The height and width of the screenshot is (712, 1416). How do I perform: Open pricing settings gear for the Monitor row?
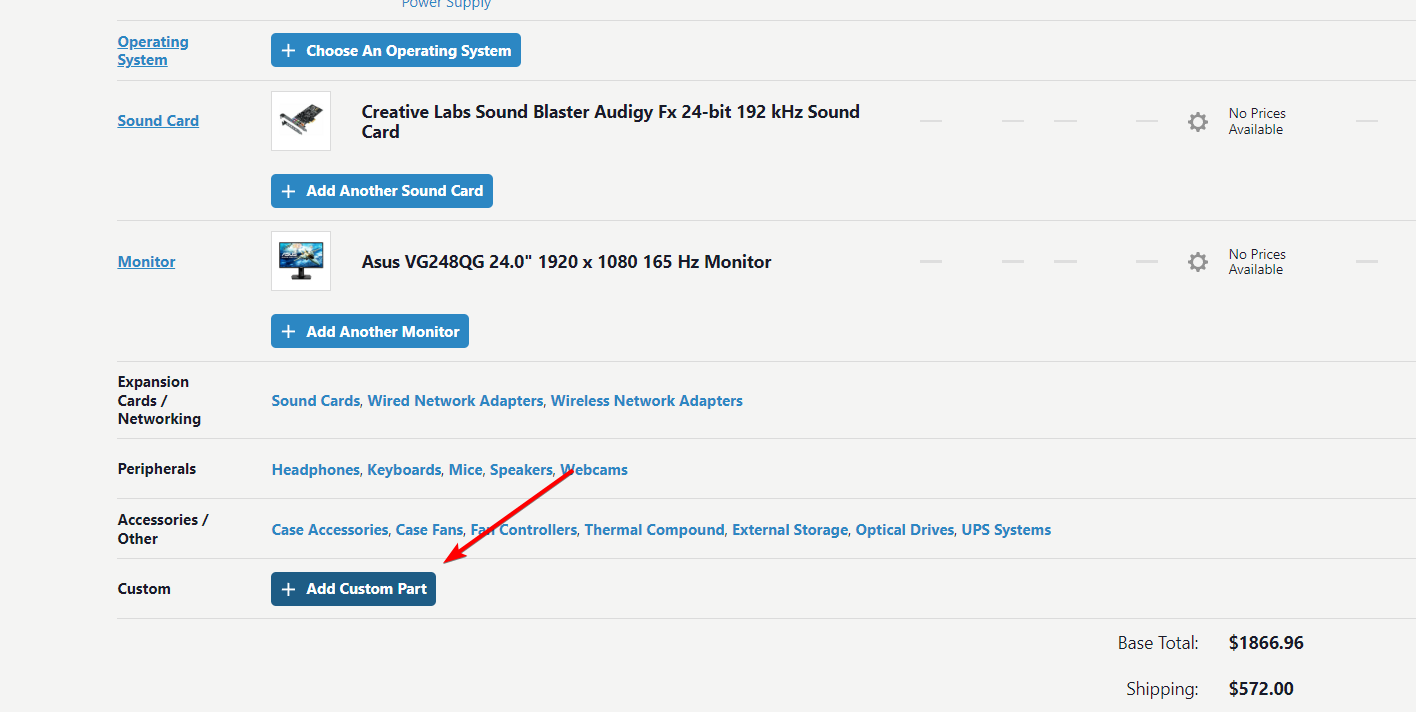tap(1197, 261)
